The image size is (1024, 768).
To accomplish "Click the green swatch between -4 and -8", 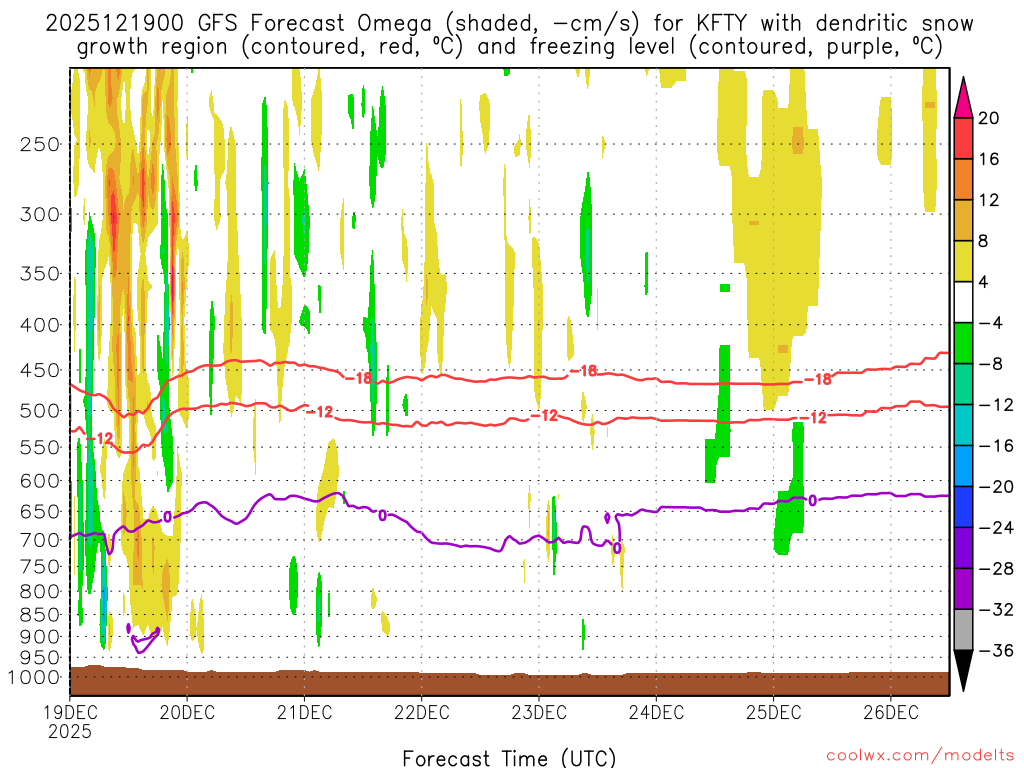I will pyautogui.click(x=963, y=344).
